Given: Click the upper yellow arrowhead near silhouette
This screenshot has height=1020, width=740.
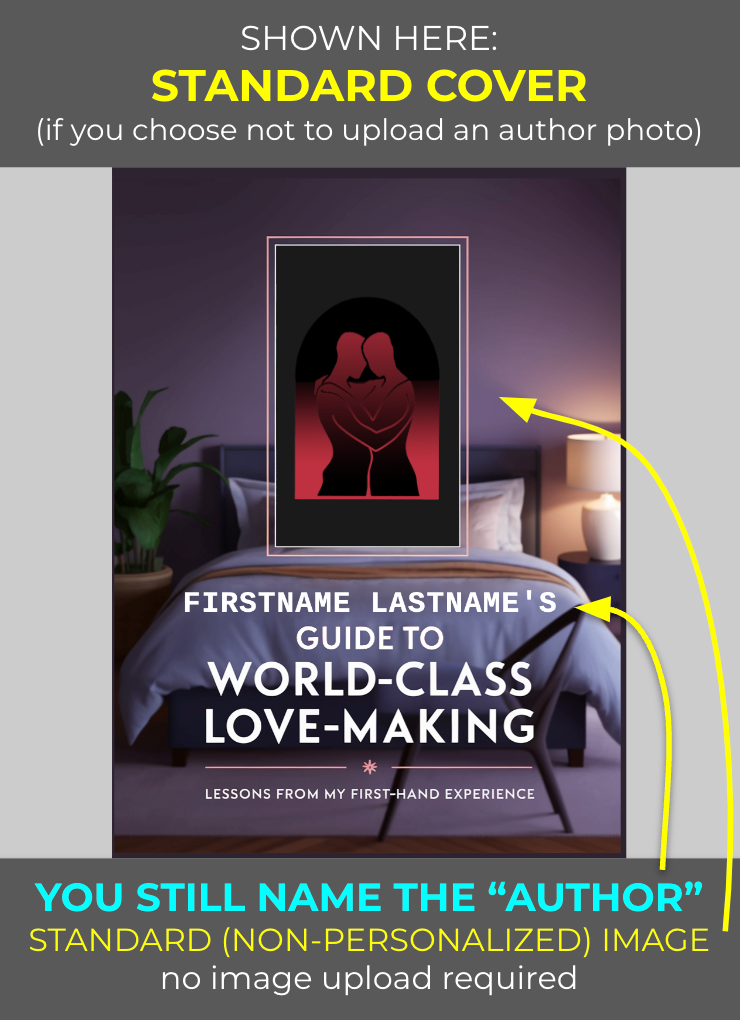Looking at the screenshot, I should pyautogui.click(x=515, y=404).
